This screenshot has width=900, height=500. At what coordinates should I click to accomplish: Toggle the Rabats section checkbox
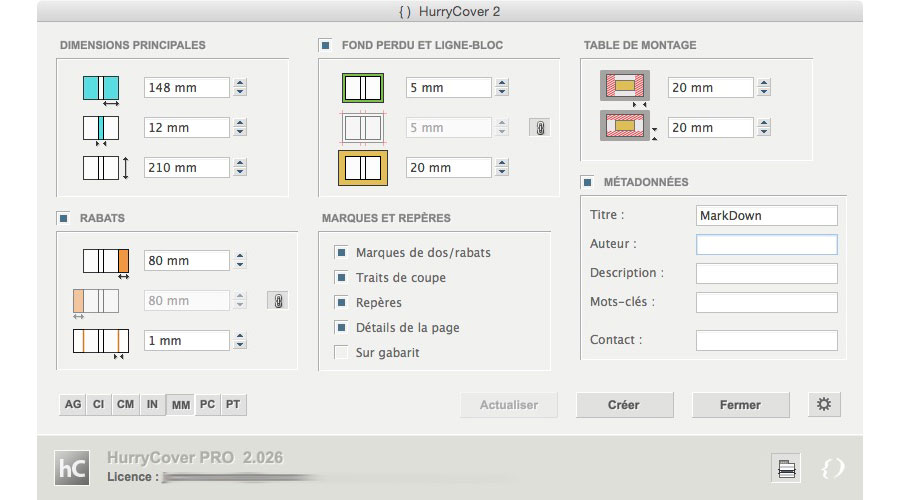(64, 218)
